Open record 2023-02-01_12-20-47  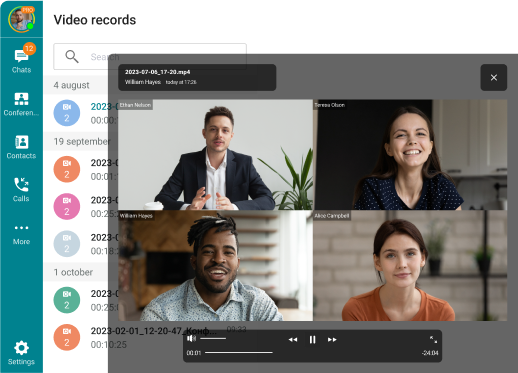154,331
